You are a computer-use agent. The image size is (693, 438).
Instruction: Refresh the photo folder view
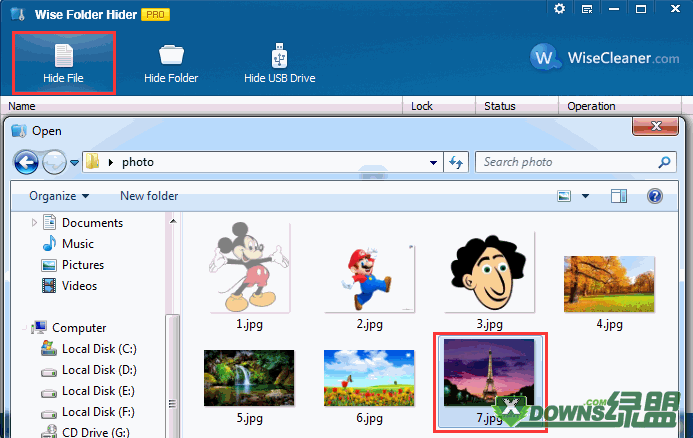click(456, 162)
